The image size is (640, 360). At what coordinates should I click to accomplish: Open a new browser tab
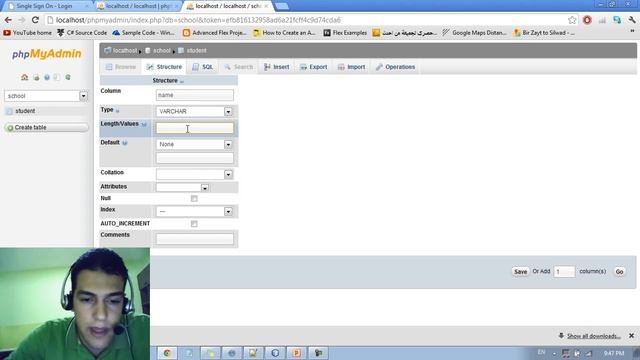(x=282, y=6)
